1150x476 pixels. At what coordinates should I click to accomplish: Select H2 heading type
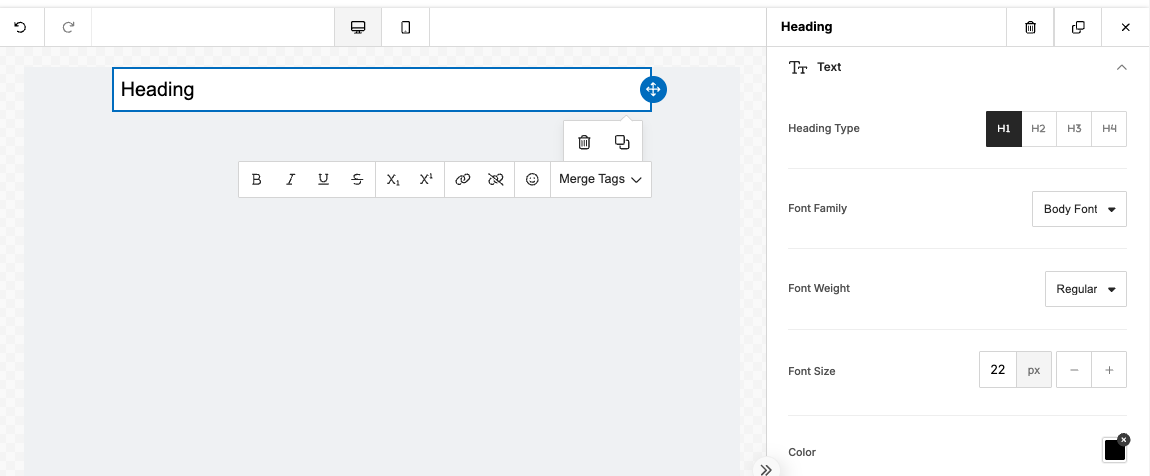click(x=1039, y=128)
